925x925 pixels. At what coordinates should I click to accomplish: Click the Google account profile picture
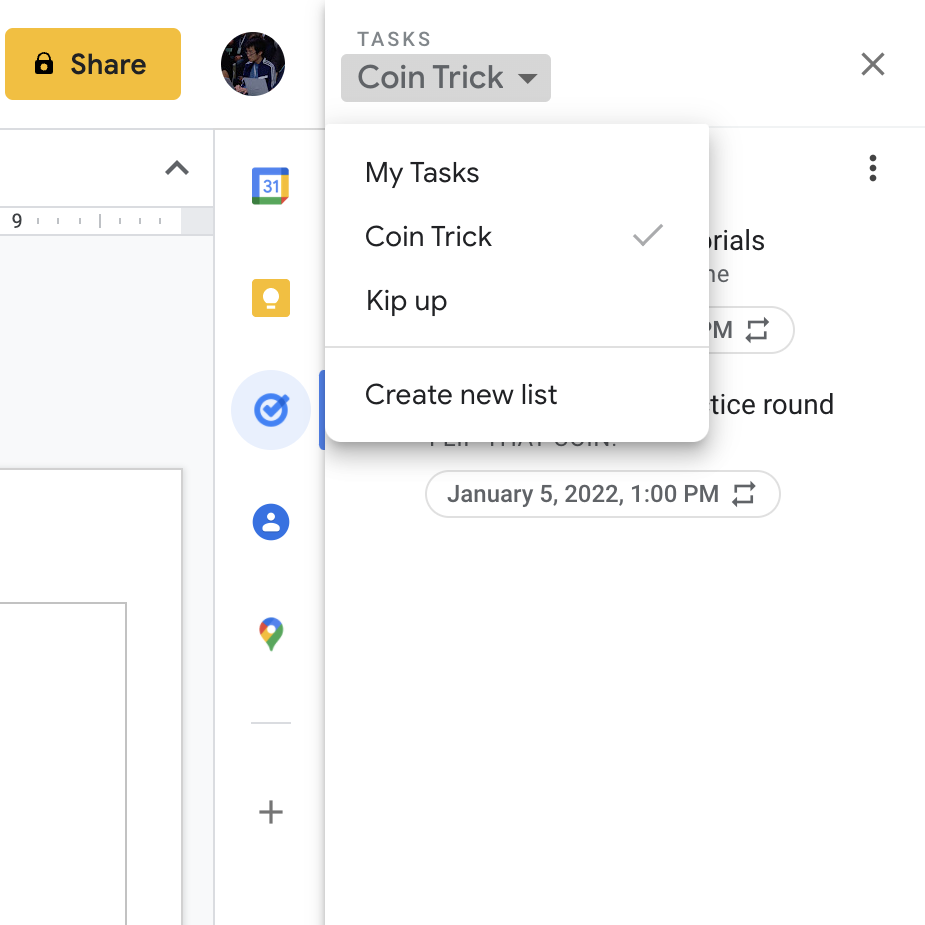(253, 64)
